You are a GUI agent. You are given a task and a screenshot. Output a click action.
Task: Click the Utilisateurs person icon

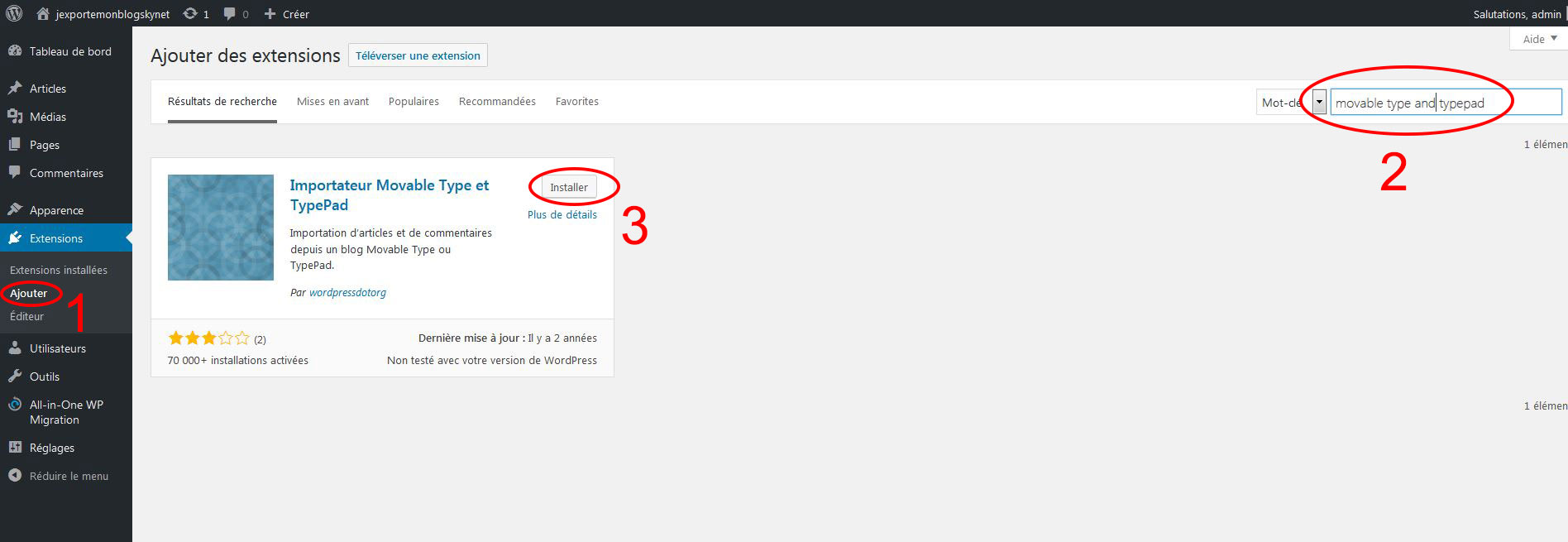point(15,348)
